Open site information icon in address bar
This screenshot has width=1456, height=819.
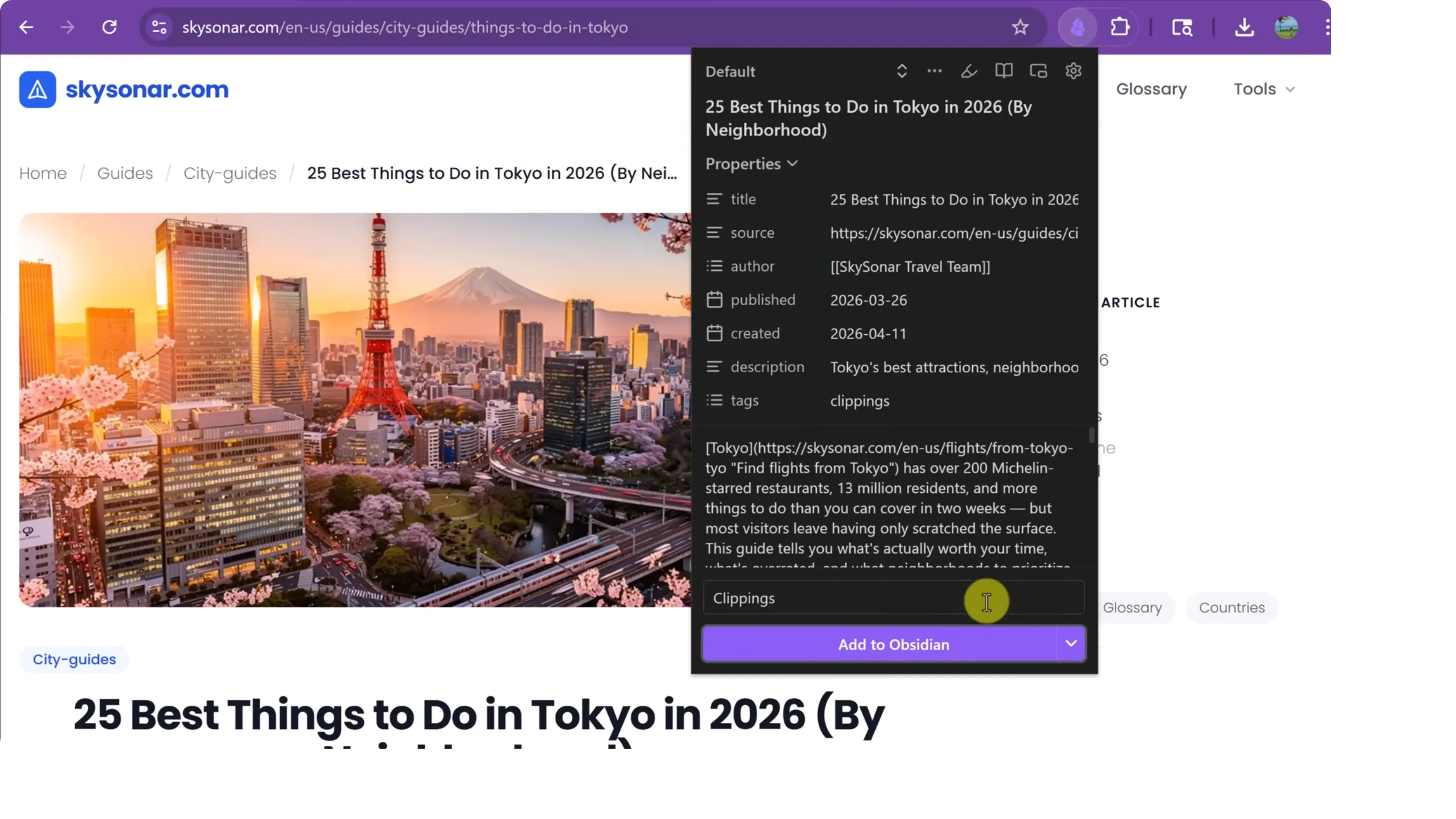pos(159,27)
